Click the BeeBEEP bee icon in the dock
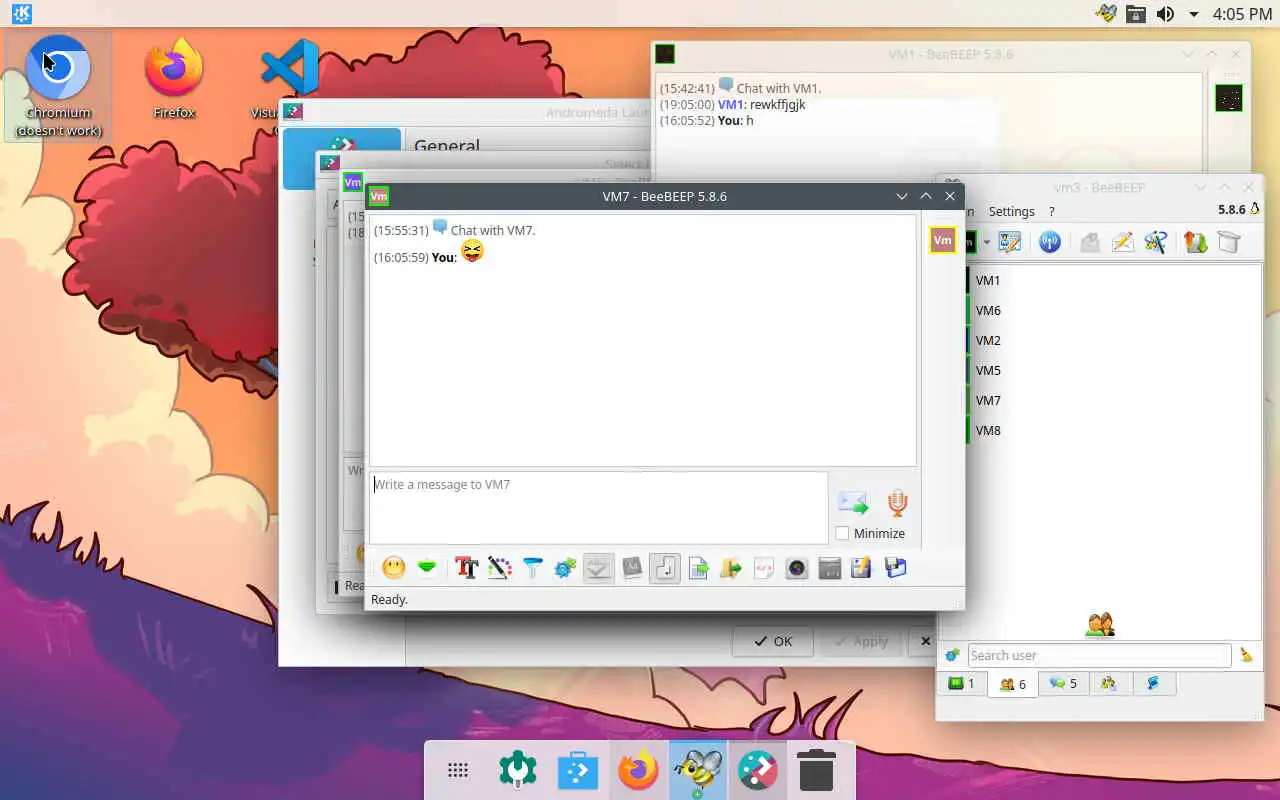 tap(698, 771)
